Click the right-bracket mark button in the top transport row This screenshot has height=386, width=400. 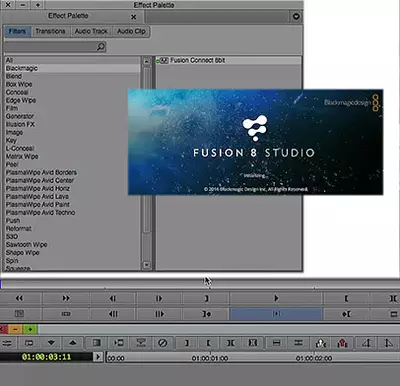pos(206,298)
